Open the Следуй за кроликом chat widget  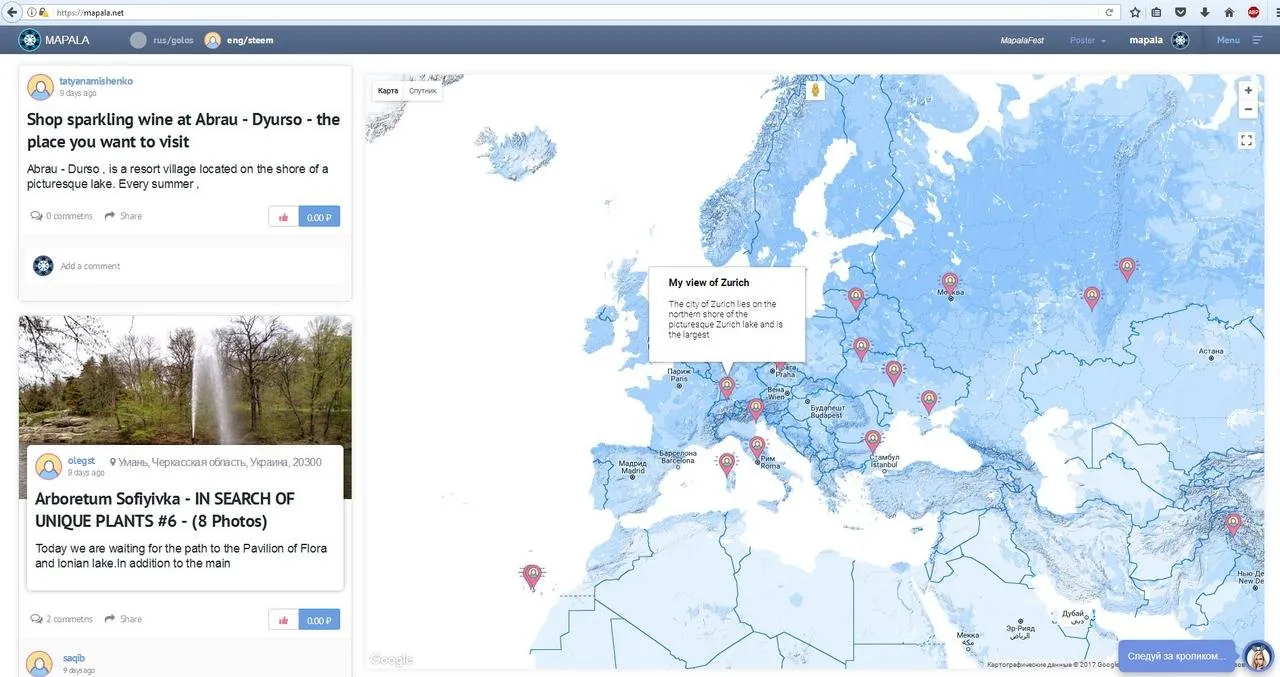[x=1177, y=656]
